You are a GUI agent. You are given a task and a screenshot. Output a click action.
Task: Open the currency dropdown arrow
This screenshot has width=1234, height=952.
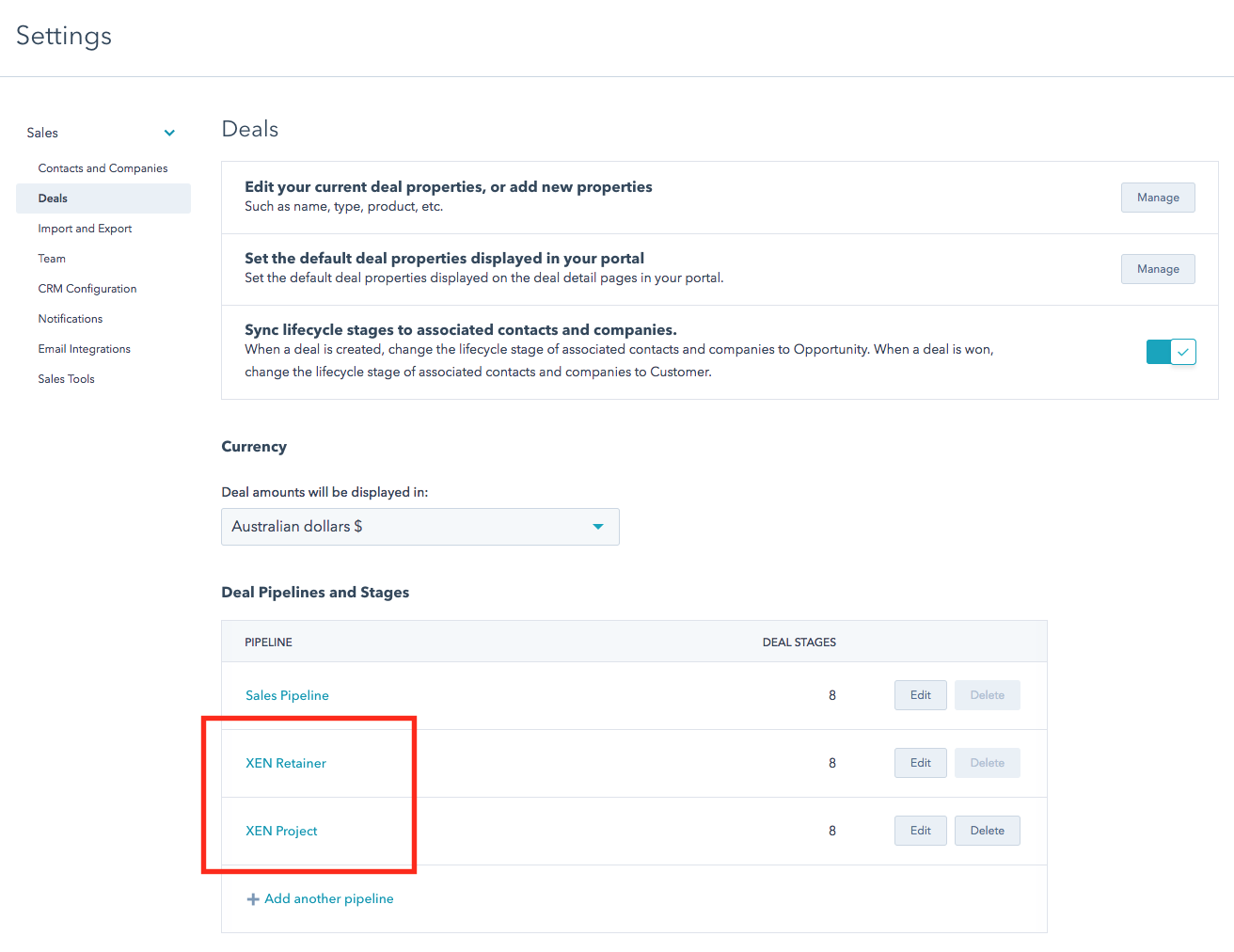pos(598,527)
